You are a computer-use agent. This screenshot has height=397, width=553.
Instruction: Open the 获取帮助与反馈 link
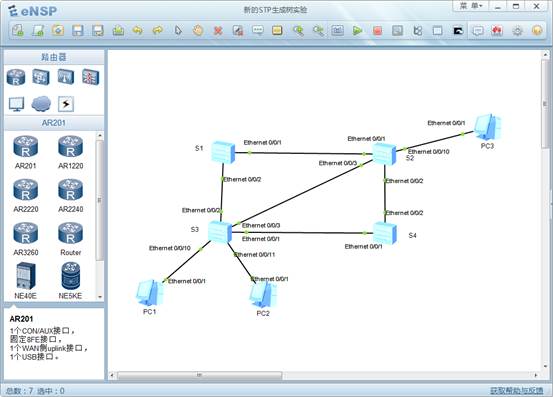[517, 391]
